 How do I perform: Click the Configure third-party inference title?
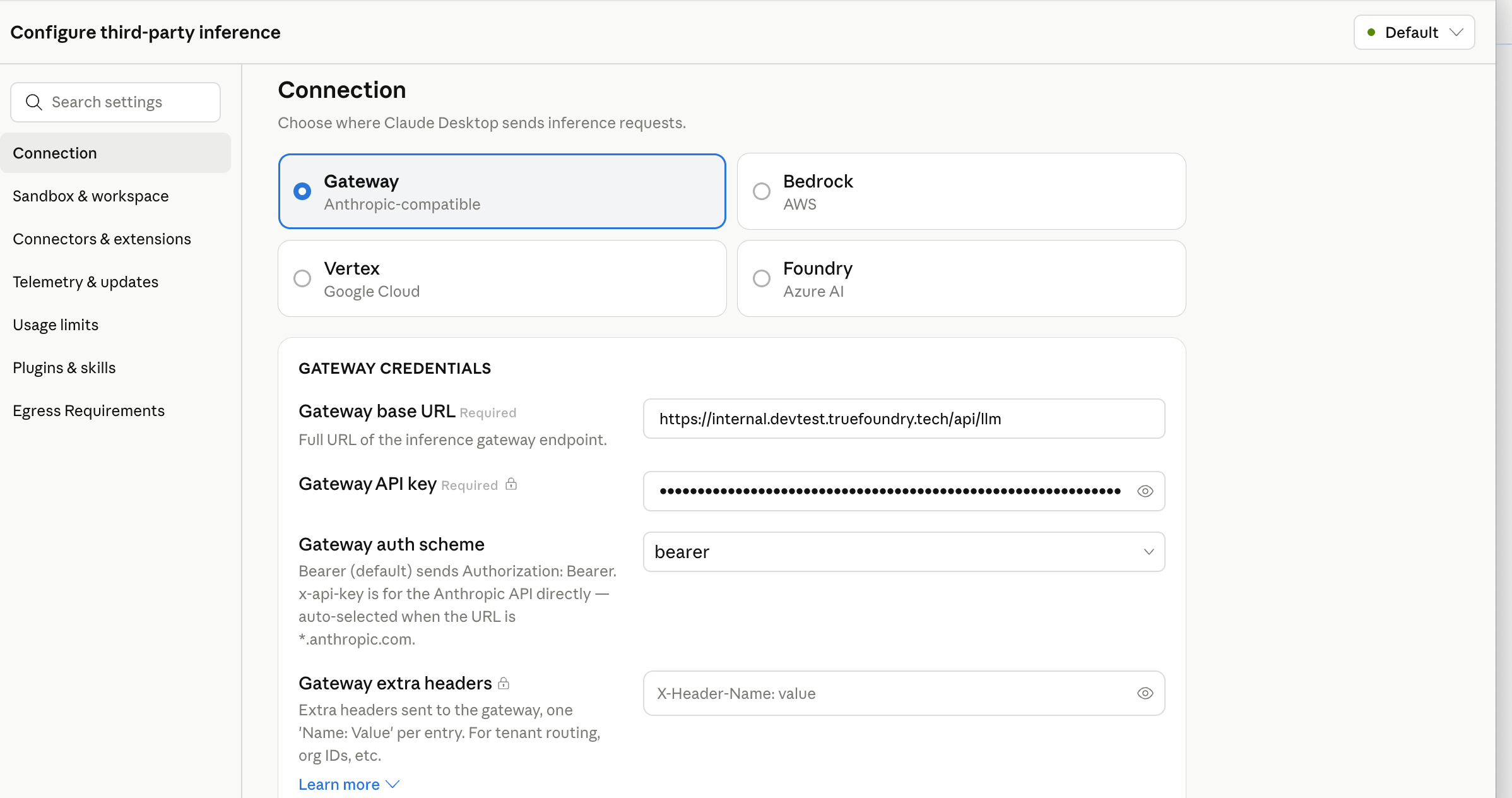(145, 32)
